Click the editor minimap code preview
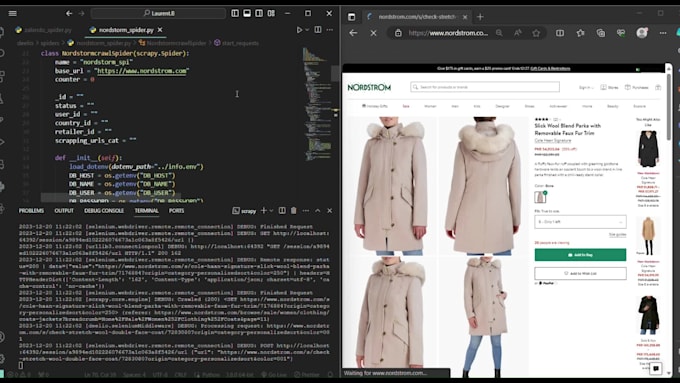 click(x=317, y=104)
